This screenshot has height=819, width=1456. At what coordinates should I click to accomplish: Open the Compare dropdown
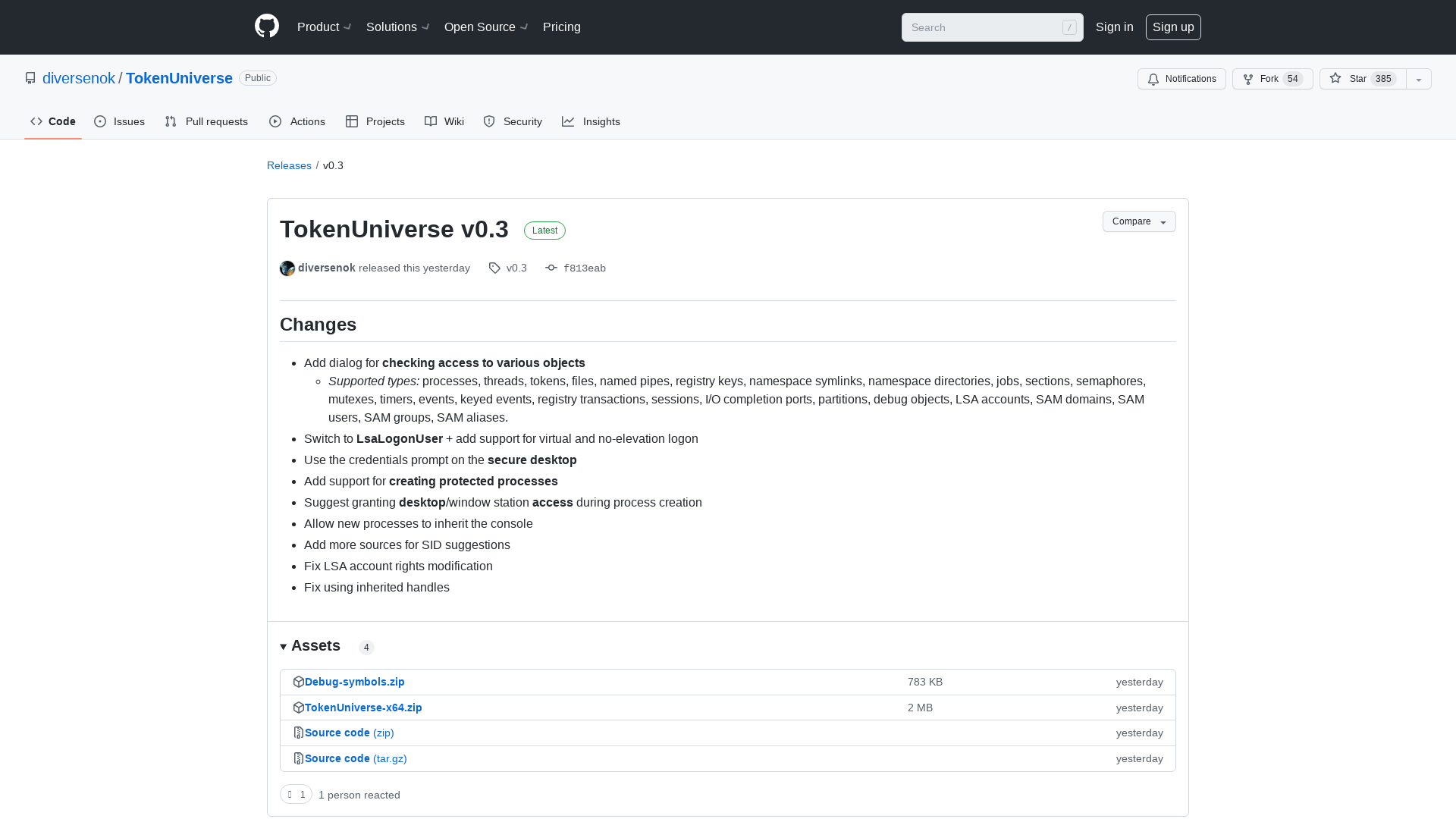1139,221
